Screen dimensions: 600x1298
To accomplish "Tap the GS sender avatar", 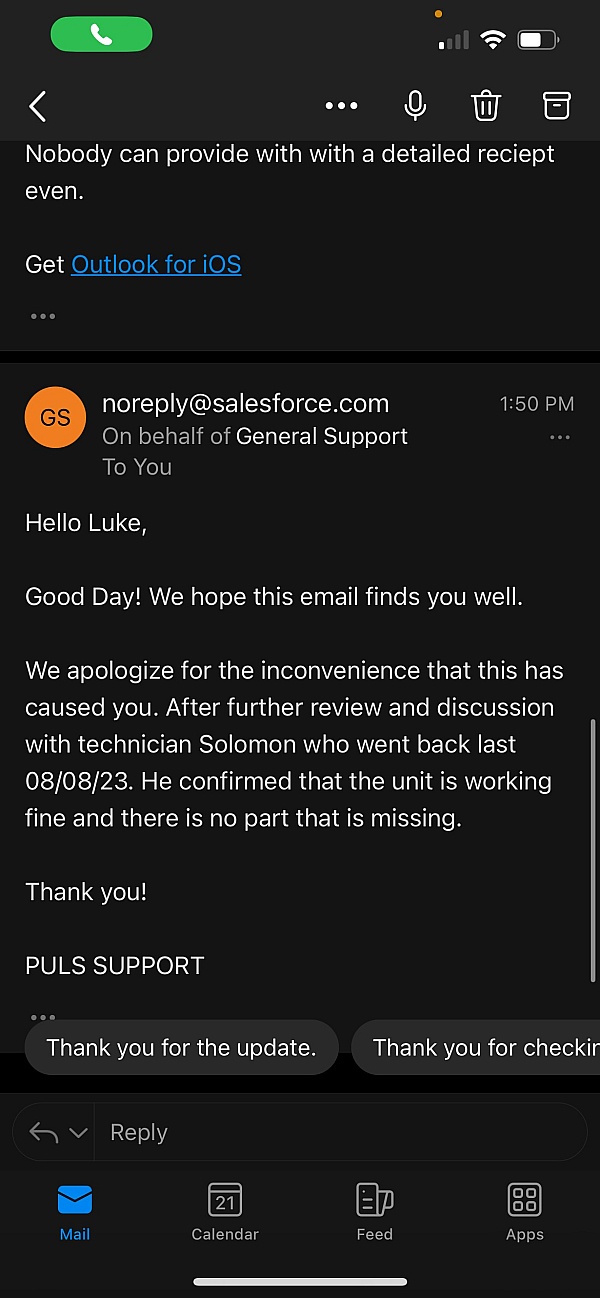I will (55, 417).
